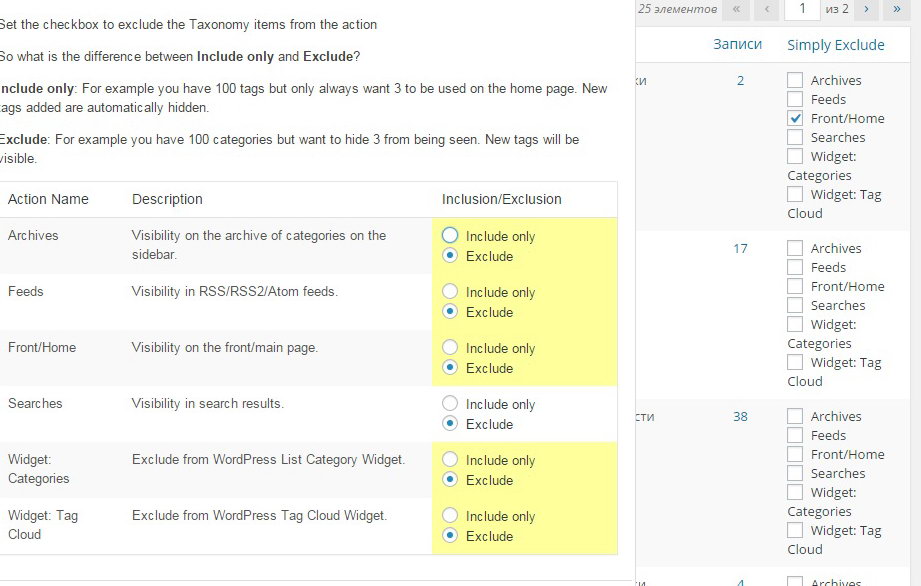The width and height of the screenshot is (921, 586).
Task: Click the current page number field
Action: (801, 9)
